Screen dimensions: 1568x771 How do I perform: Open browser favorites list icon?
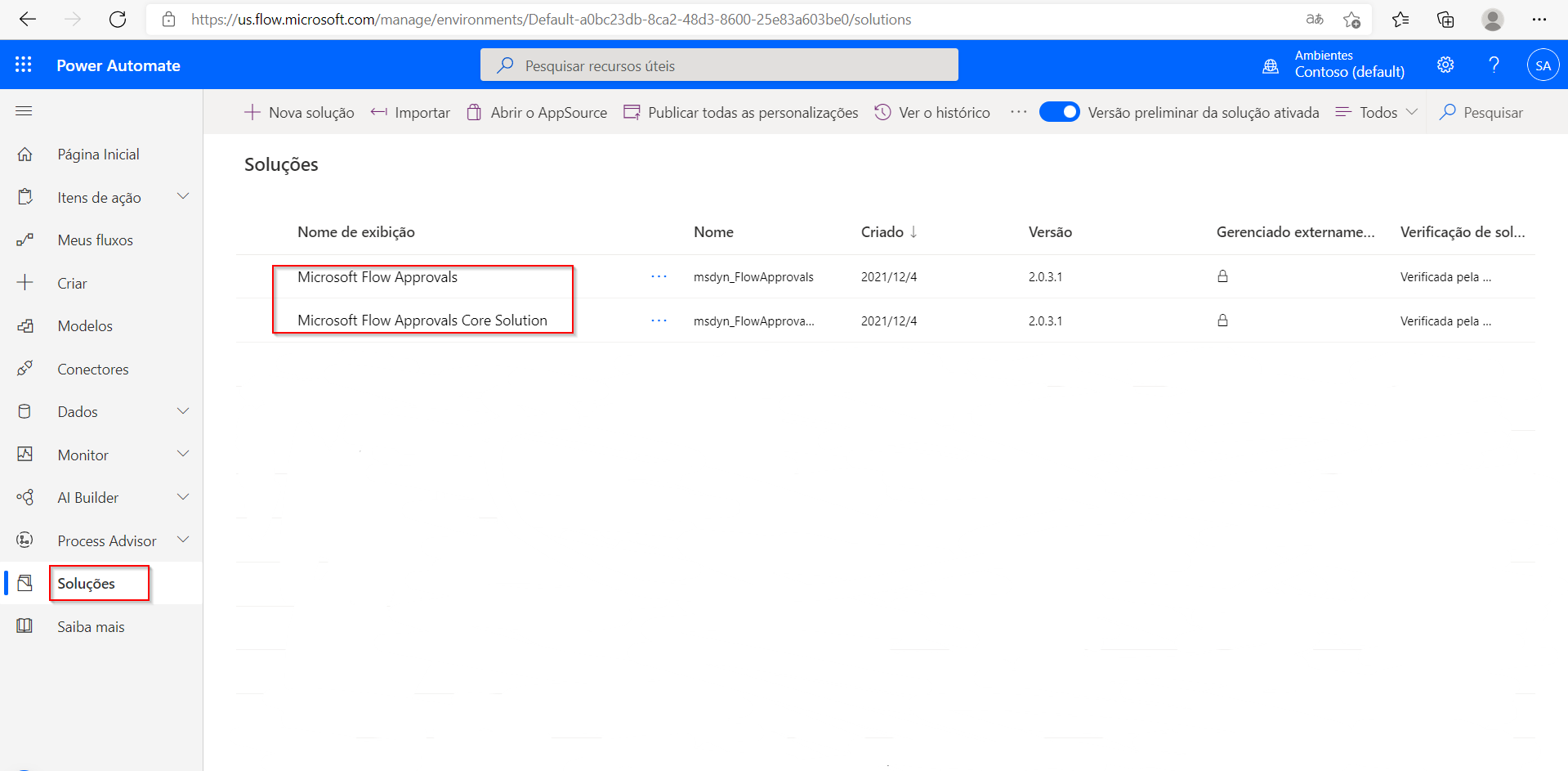1400,20
